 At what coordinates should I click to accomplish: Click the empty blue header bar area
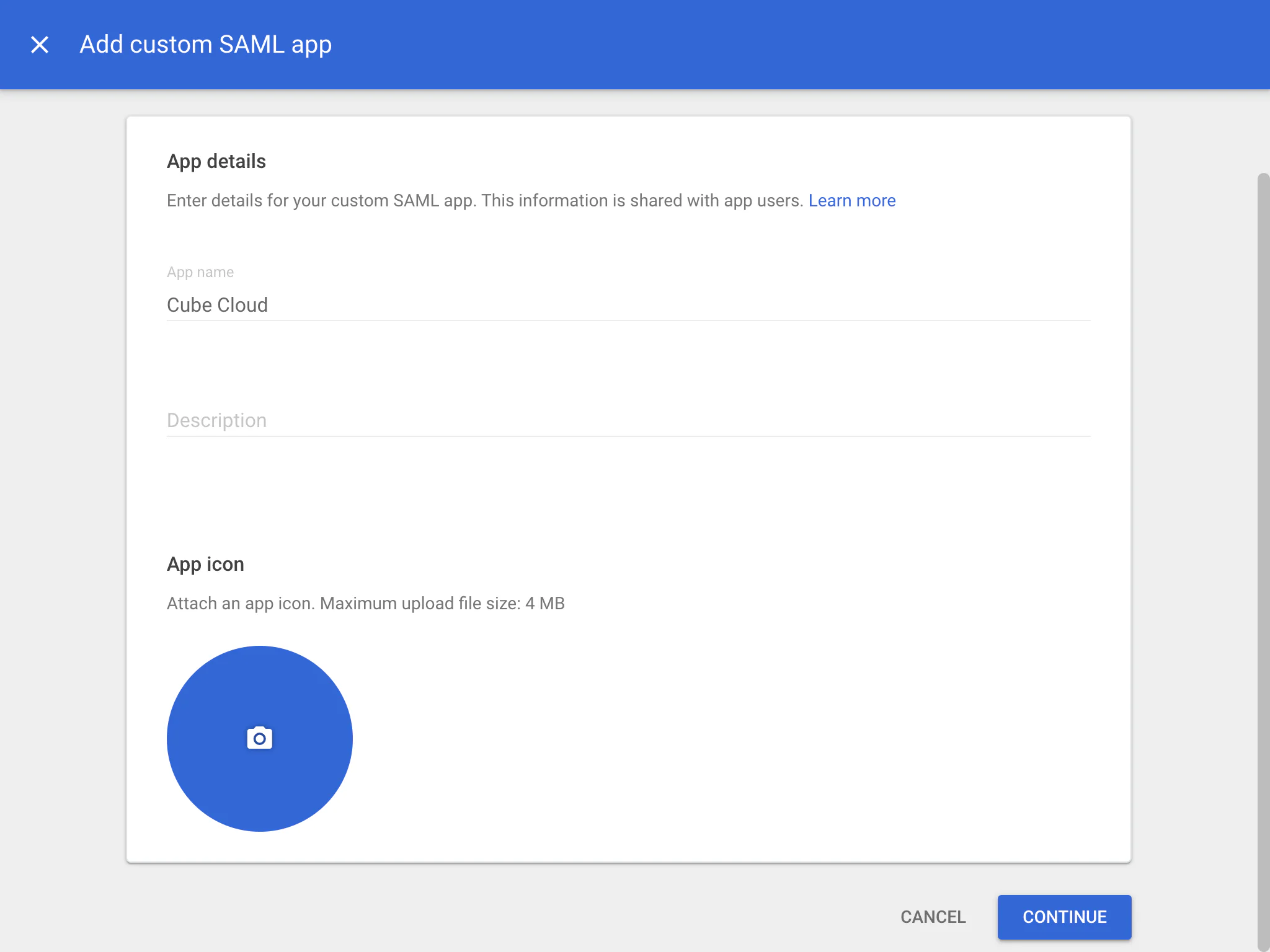coord(806,45)
